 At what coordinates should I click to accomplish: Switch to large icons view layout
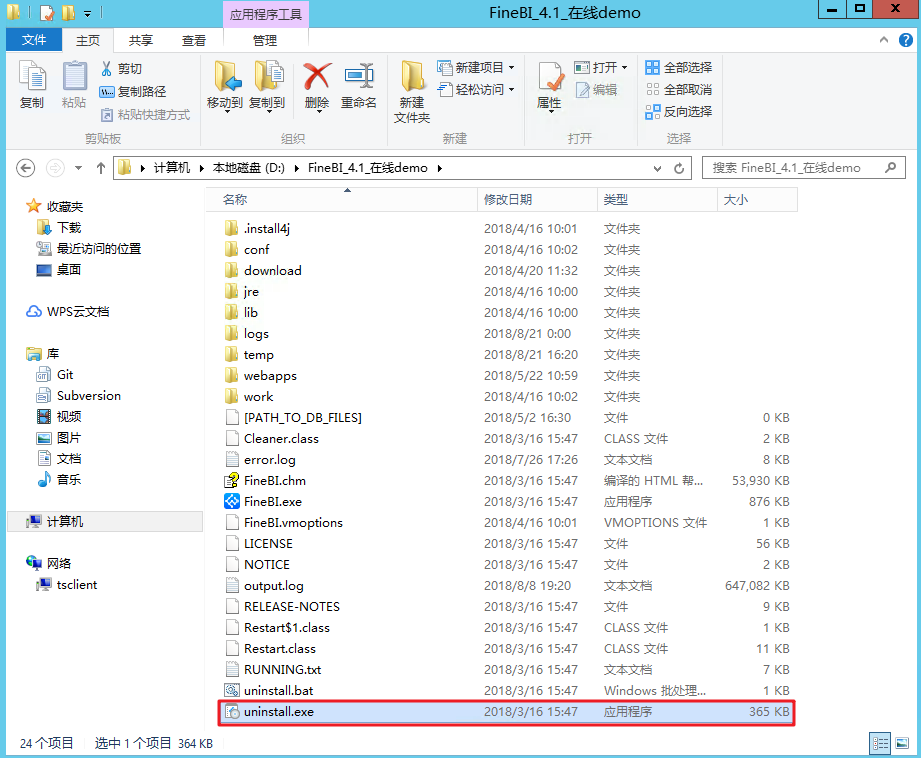point(902,743)
